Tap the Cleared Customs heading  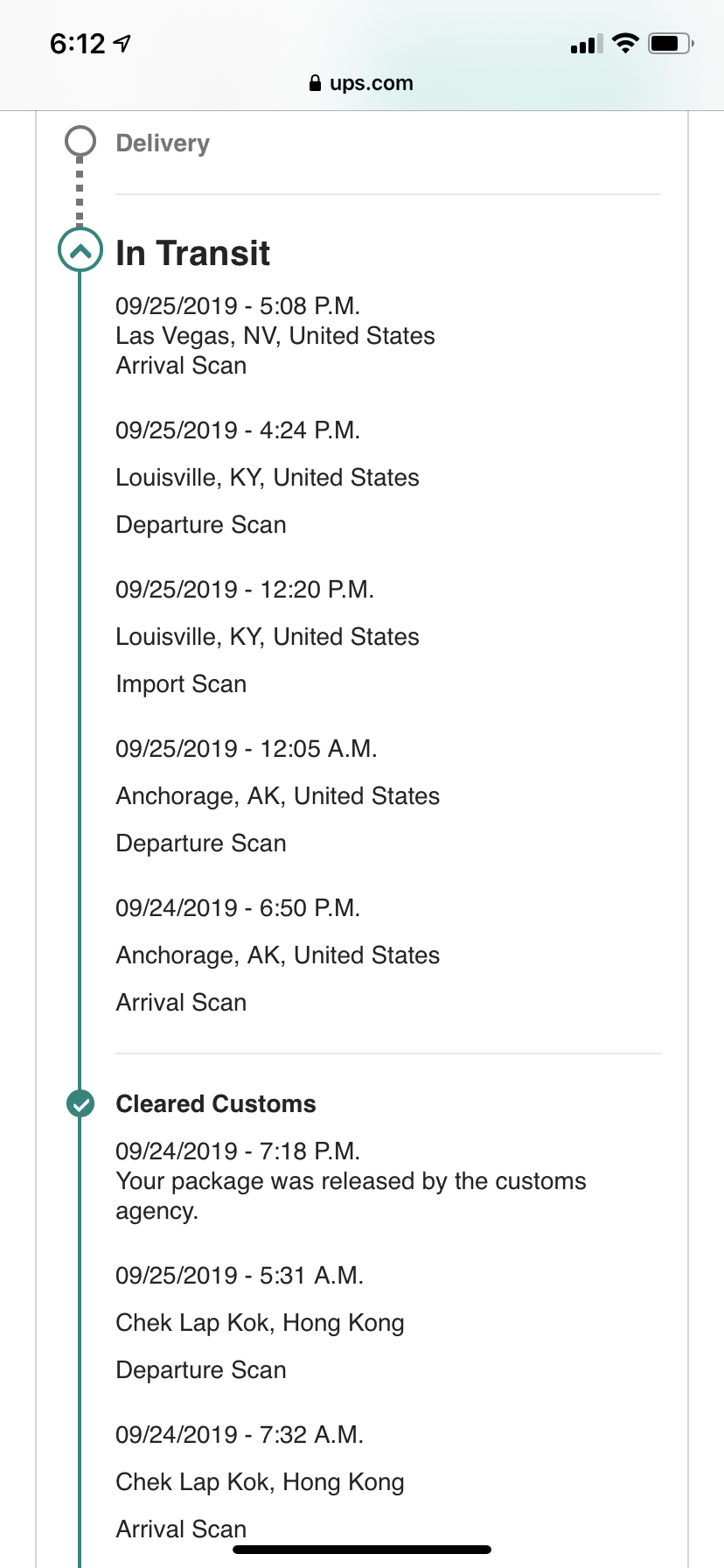click(216, 1104)
